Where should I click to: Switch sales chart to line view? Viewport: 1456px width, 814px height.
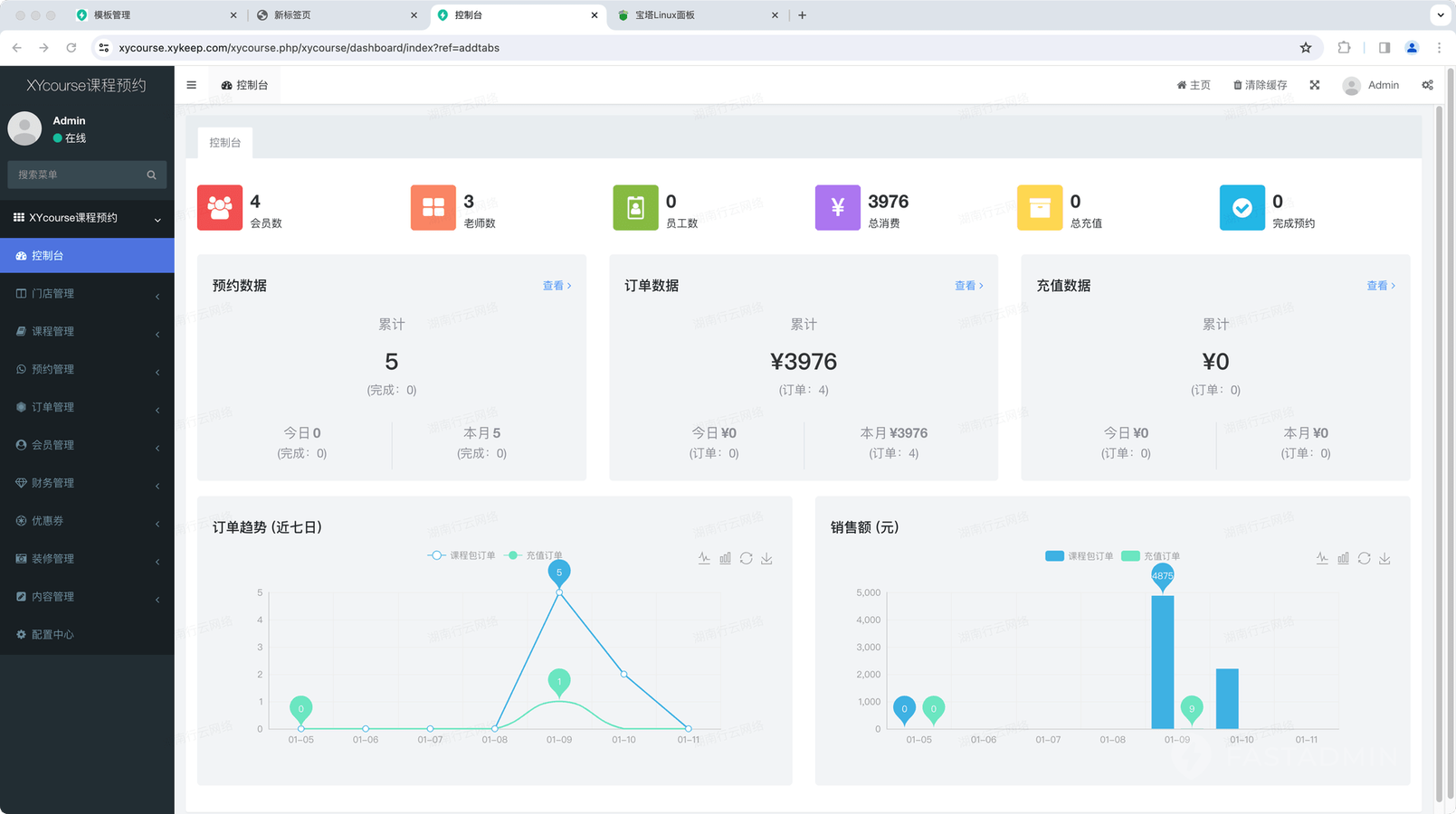point(1322,558)
